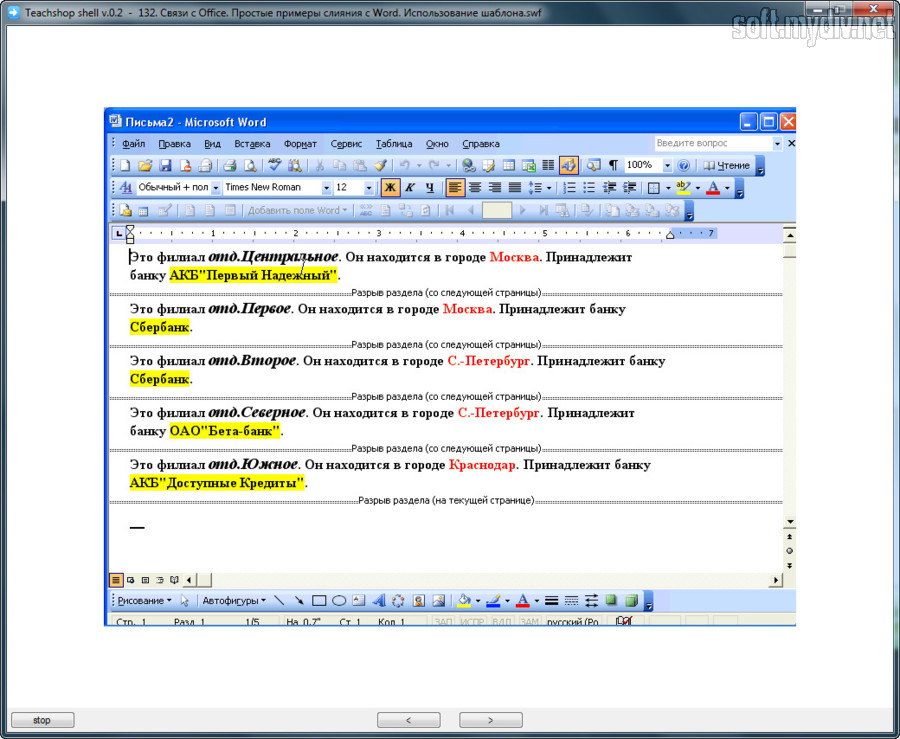Toggle the Drawing toolbar button
900x739 pixels.
tap(568, 166)
